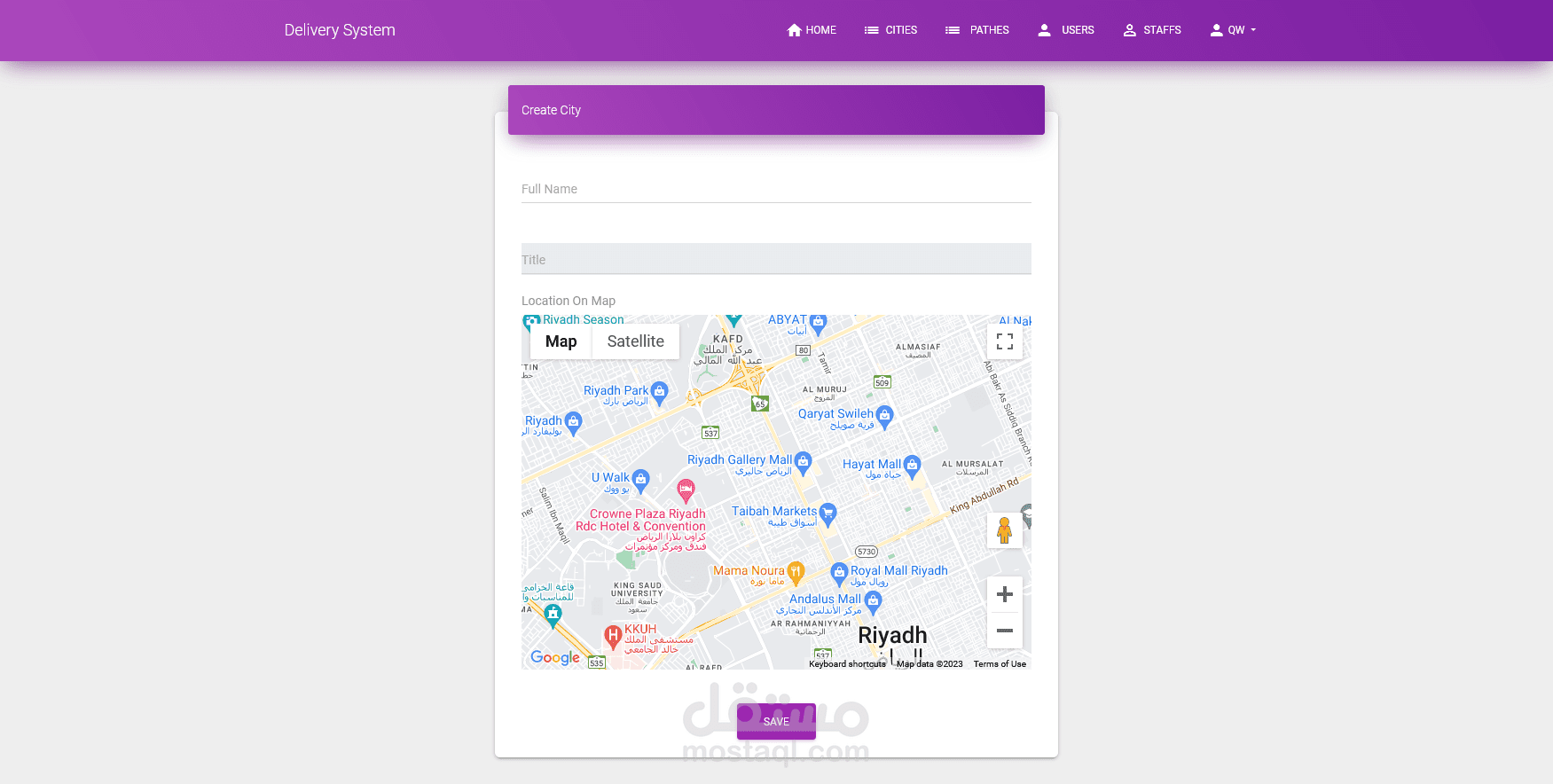
Task: Focus the Title input field
Action: (x=776, y=259)
